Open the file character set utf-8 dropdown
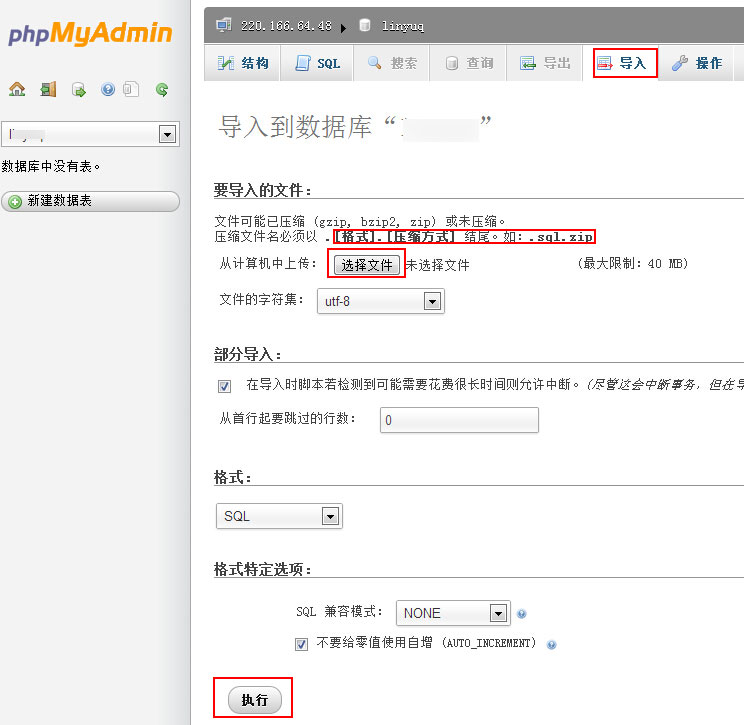 point(380,301)
